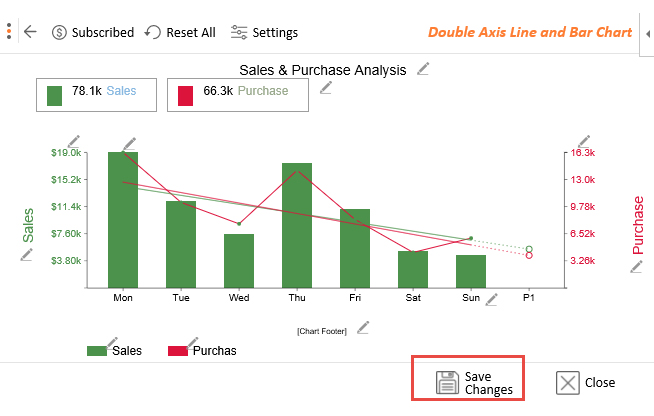Click the Subscribed dollar icon
Screen dimensions: 654x416
click(x=59, y=33)
